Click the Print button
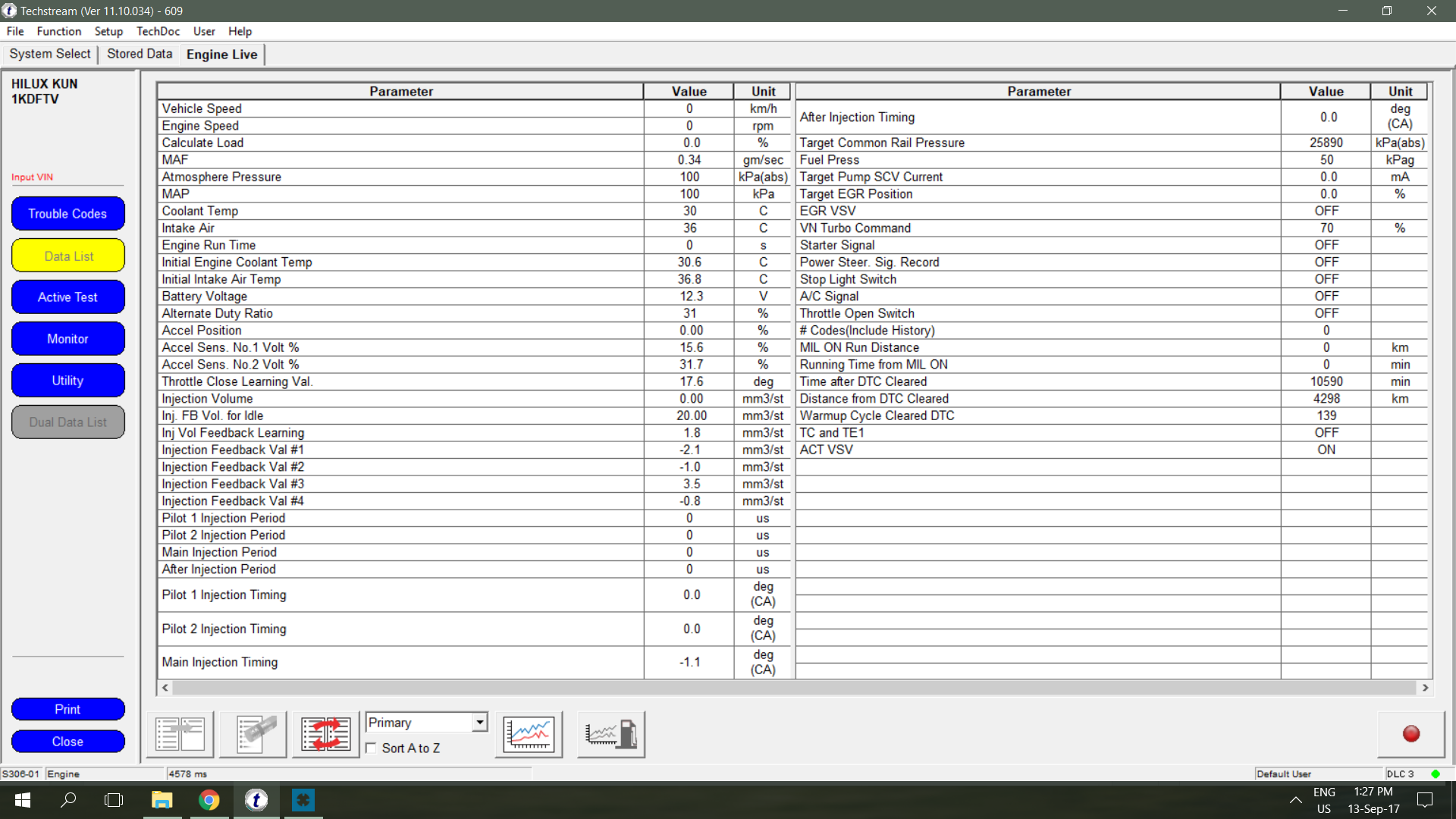 point(67,709)
